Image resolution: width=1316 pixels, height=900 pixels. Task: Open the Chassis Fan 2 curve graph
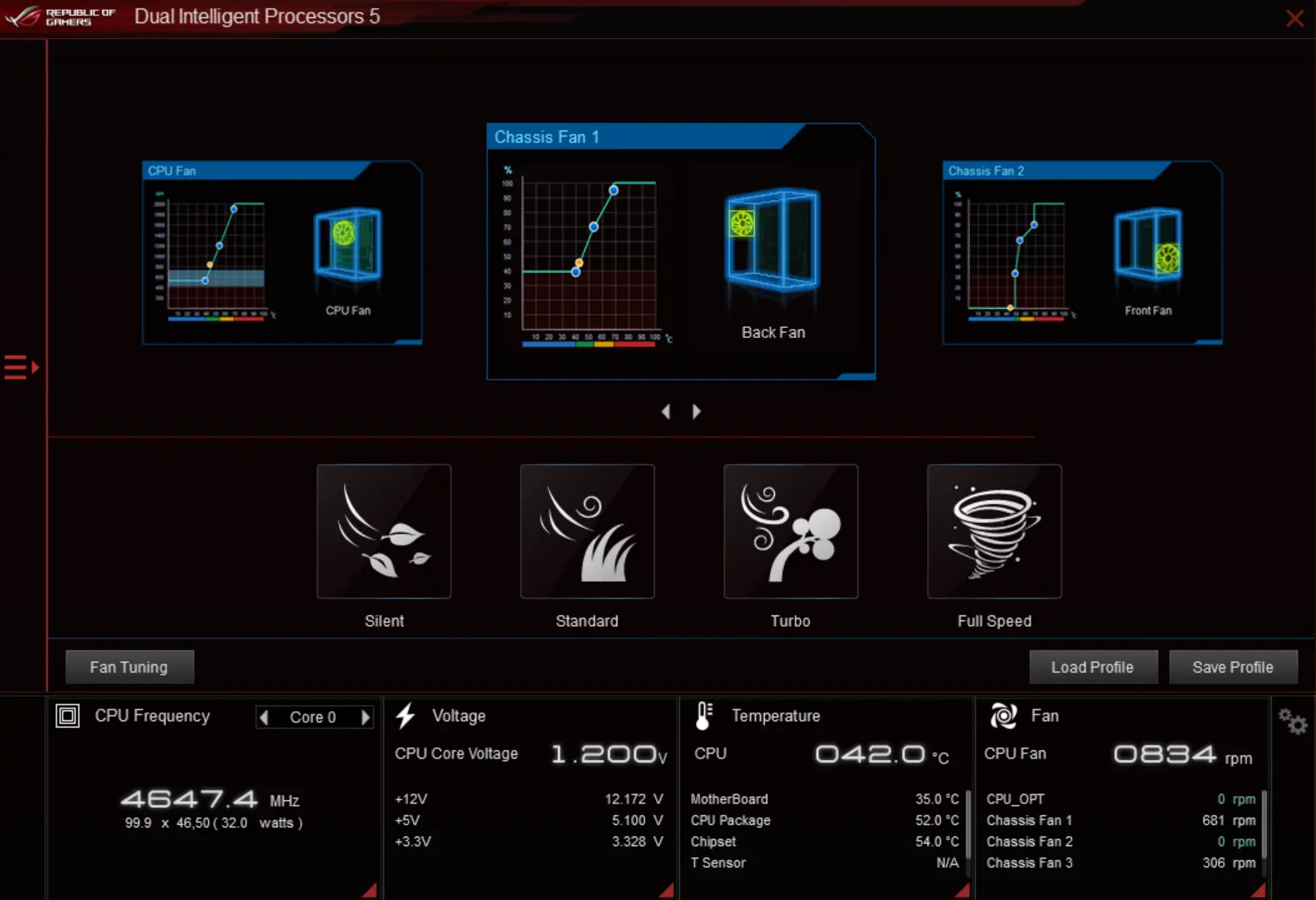point(1016,256)
